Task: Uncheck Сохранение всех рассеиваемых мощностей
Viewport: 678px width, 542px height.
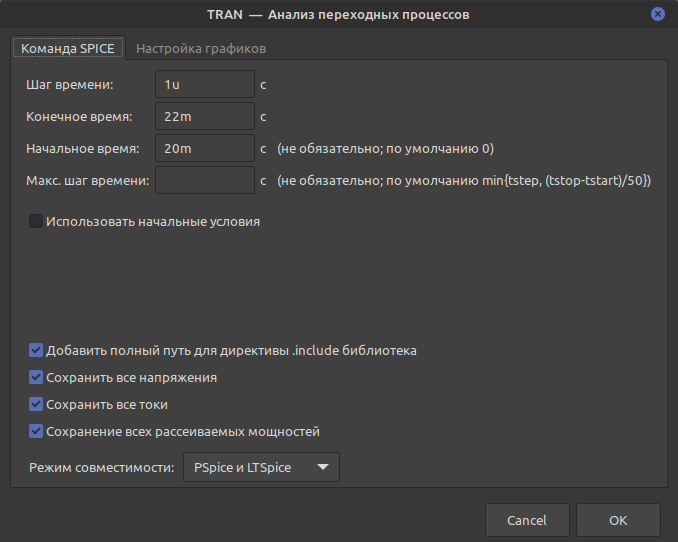Action: (x=36, y=432)
